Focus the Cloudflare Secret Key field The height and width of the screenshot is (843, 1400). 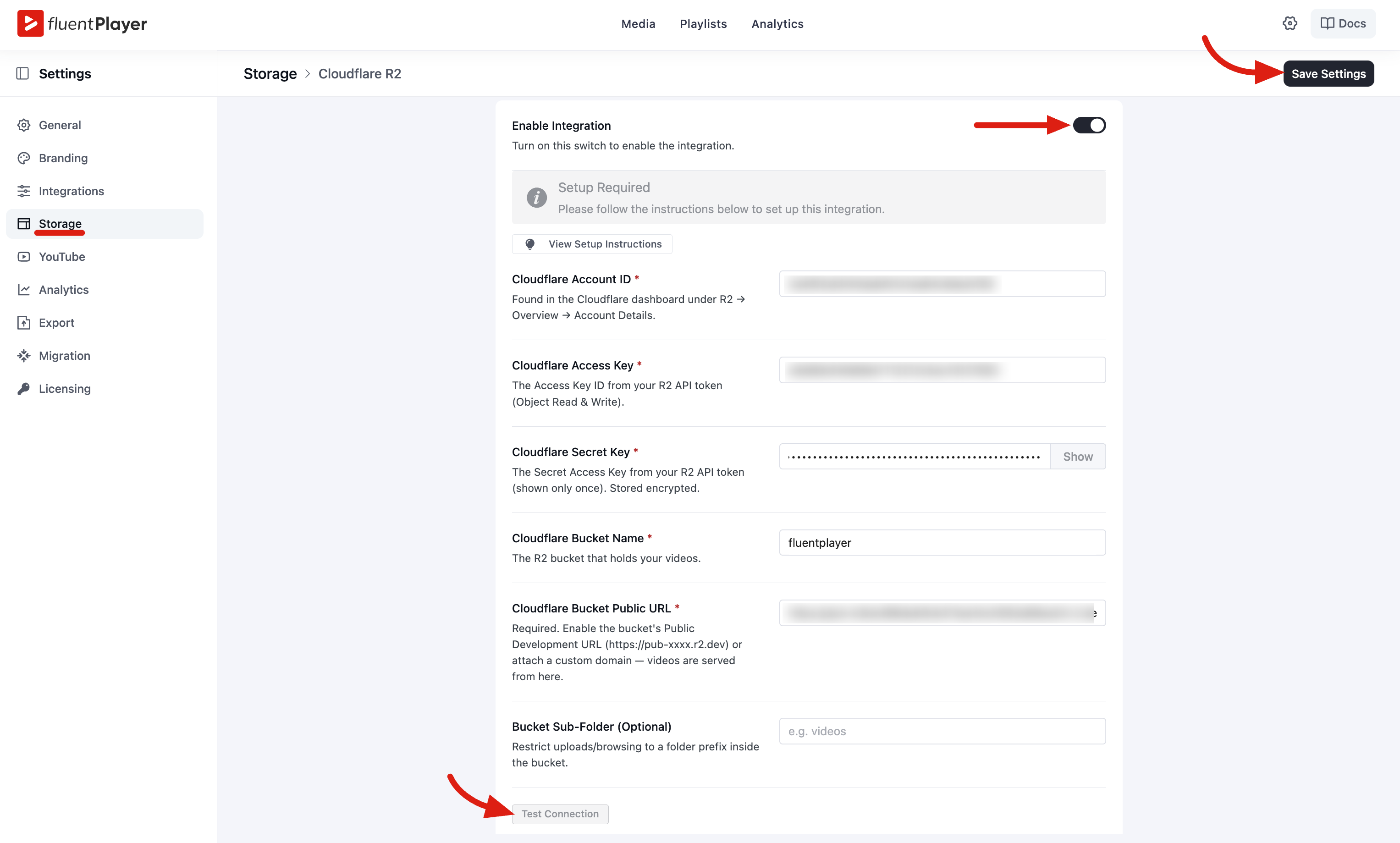coord(915,456)
